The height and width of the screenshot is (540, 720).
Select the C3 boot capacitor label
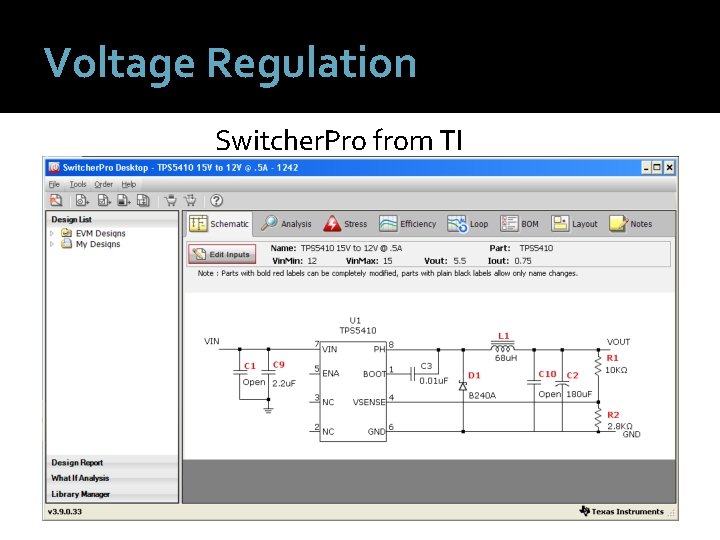point(427,366)
